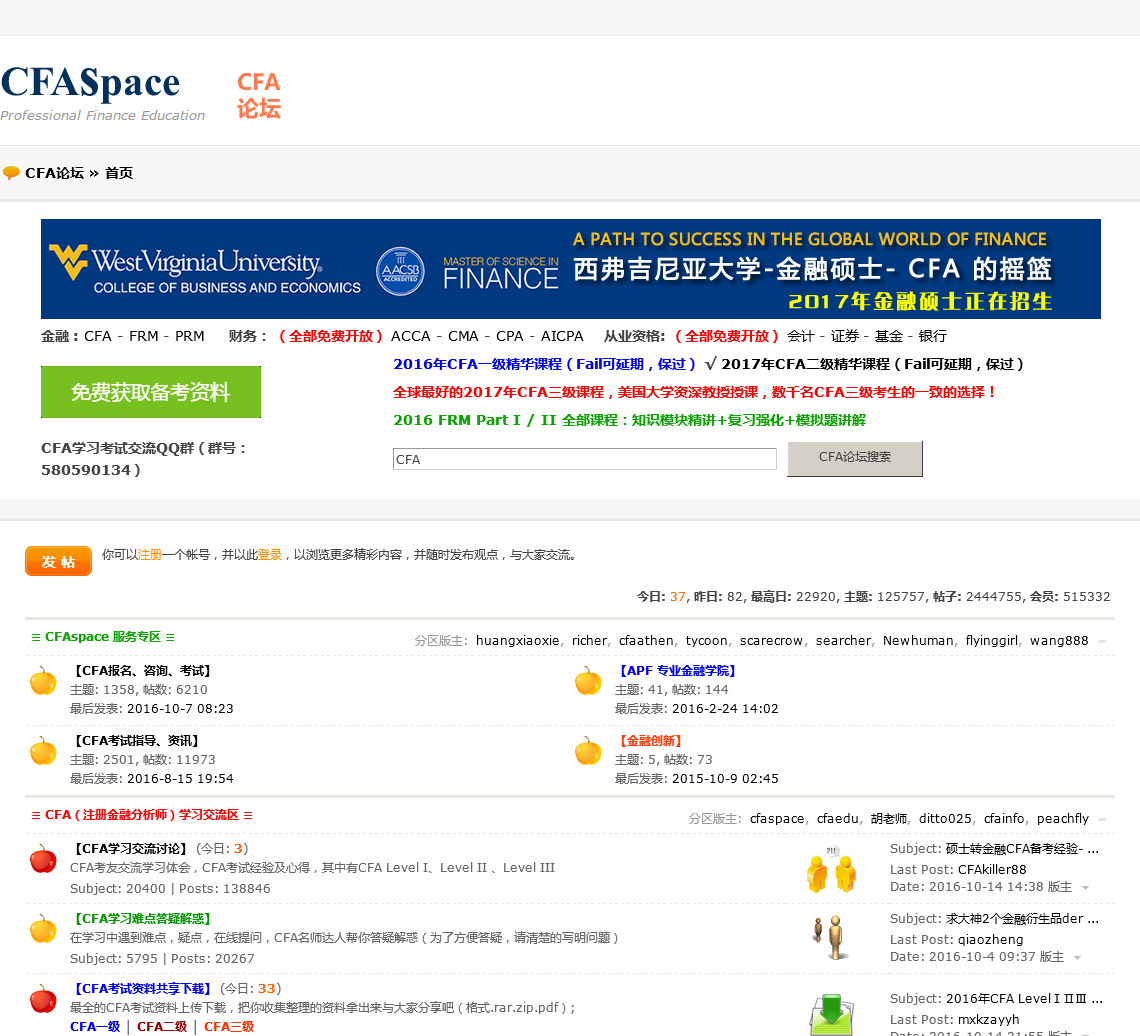Click the red apple icon beside CFA学习交流讨论
Viewport: 1140px width, 1036px height.
tap(43, 859)
